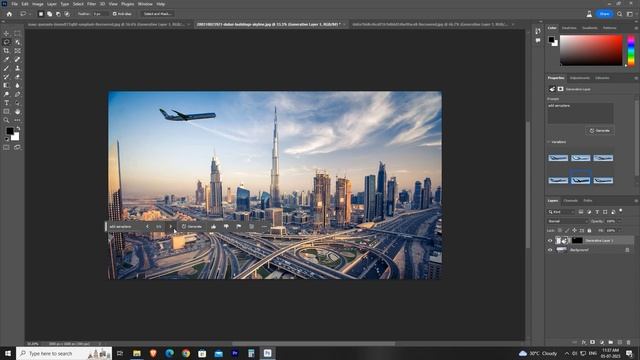
Task: Click the foreground color swatch in toolbox
Action: click(9, 131)
